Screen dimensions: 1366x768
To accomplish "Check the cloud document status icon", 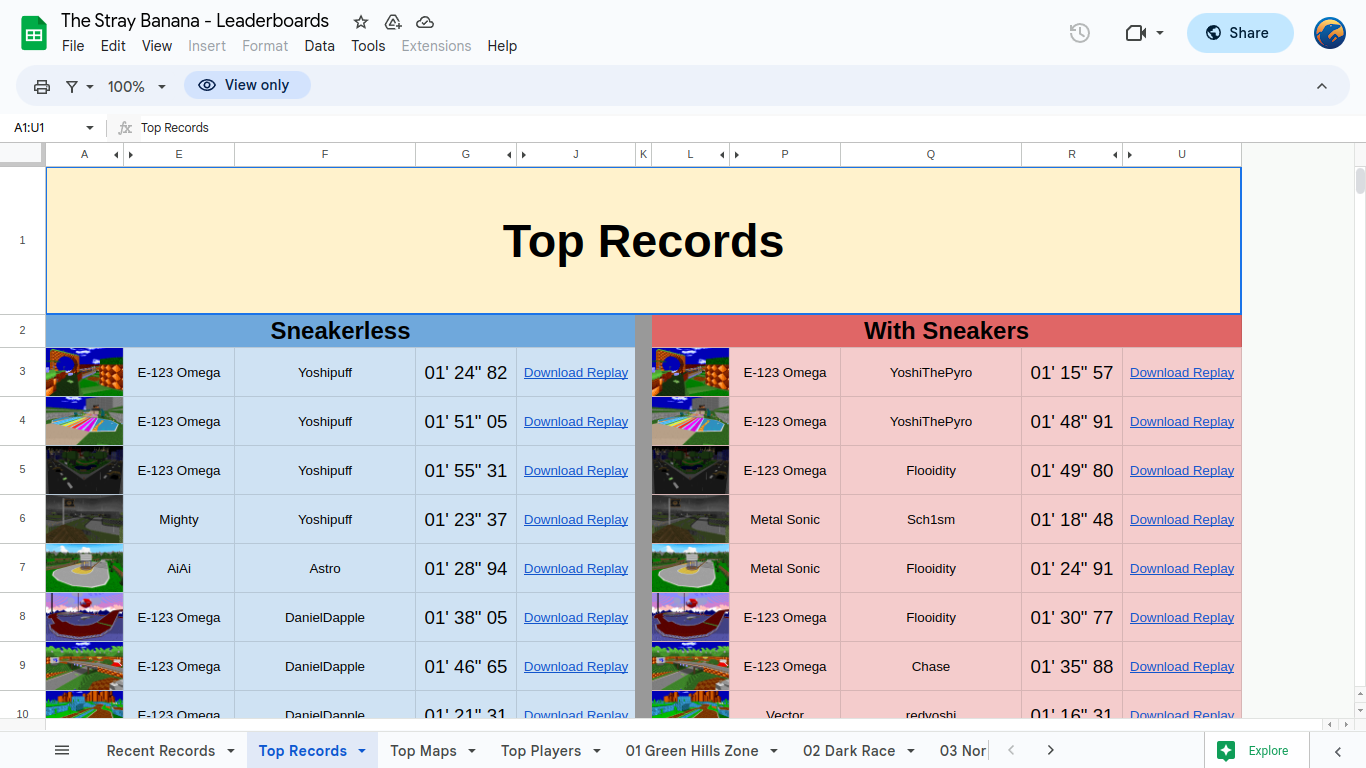I will 425,22.
